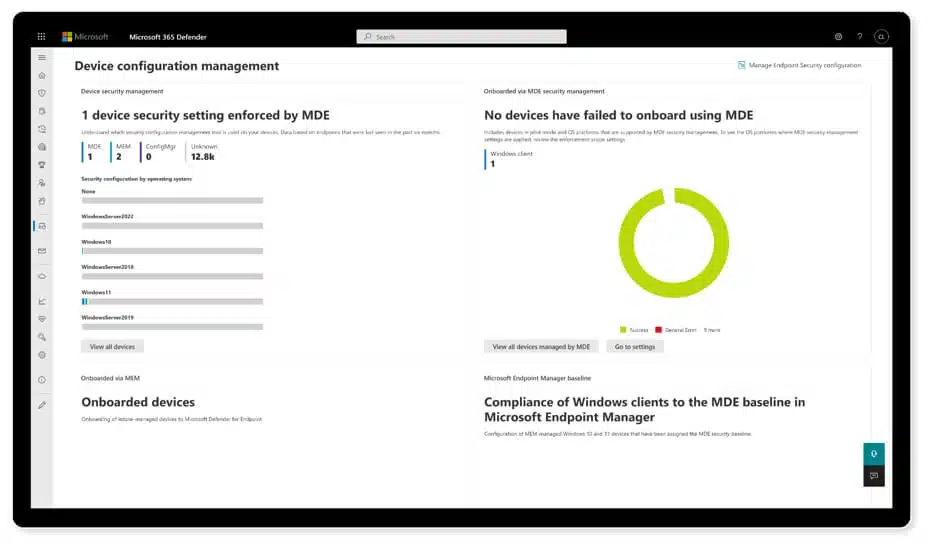Screen dimensions: 935x552
Task: Click 'No devices have failed to onboard' heading
Action: coord(618,115)
